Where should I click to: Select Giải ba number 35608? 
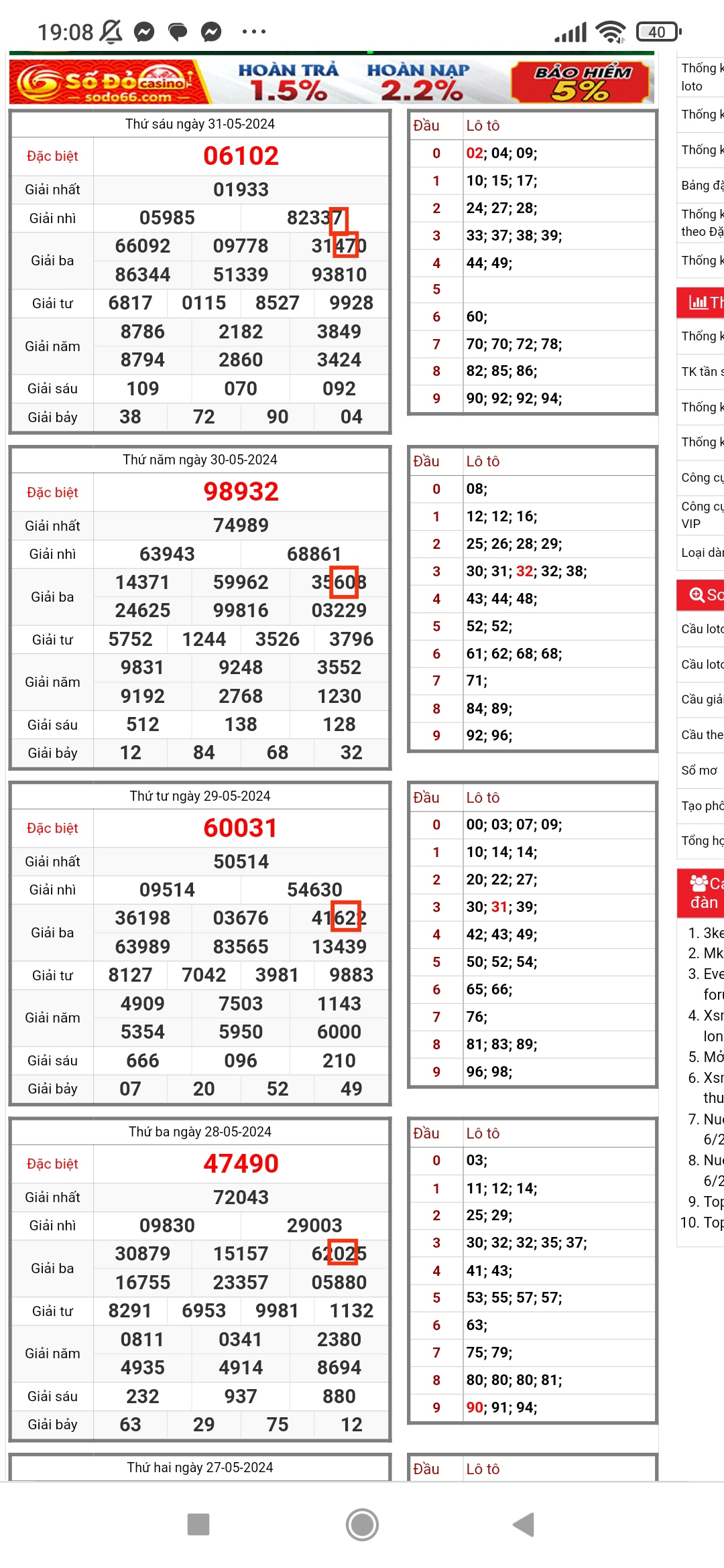(339, 582)
